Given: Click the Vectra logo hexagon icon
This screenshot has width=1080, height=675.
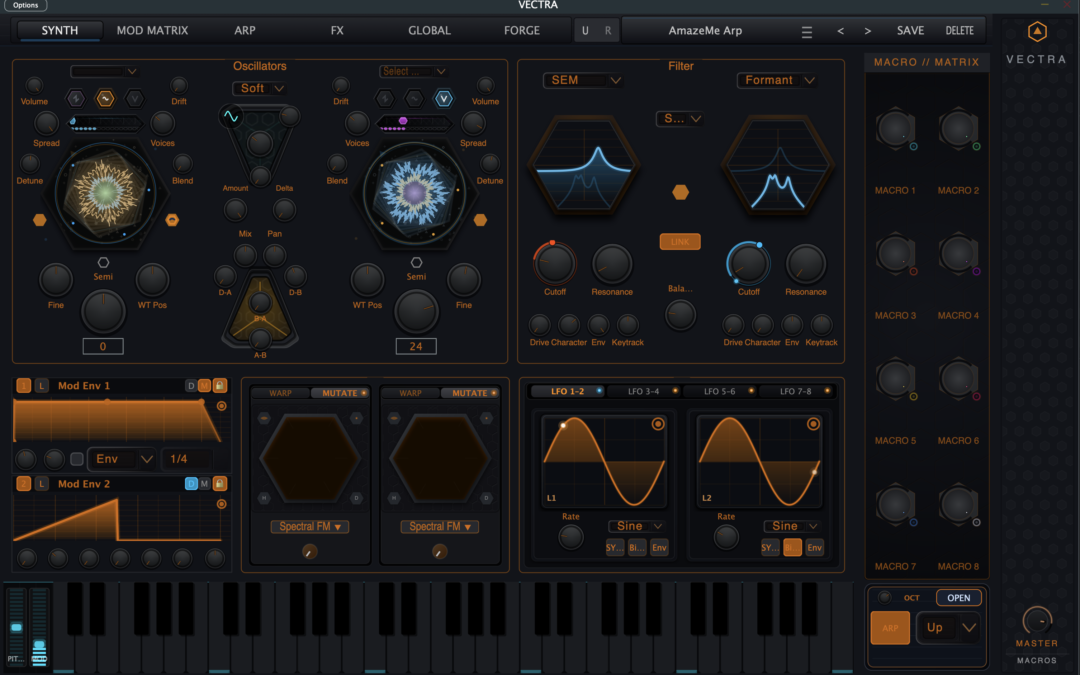Looking at the screenshot, I should (x=1037, y=32).
